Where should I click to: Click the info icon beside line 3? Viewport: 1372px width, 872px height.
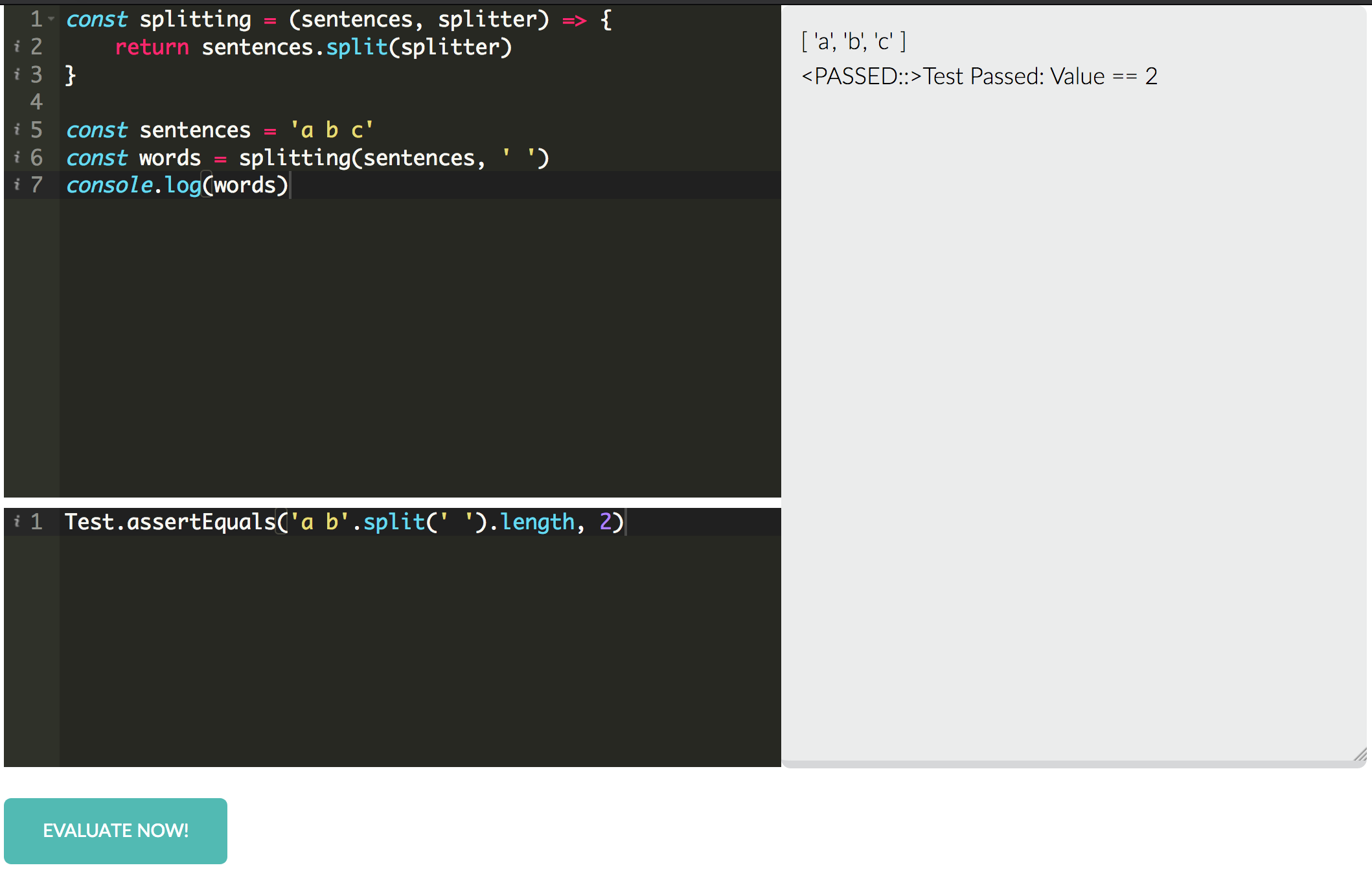point(17,74)
